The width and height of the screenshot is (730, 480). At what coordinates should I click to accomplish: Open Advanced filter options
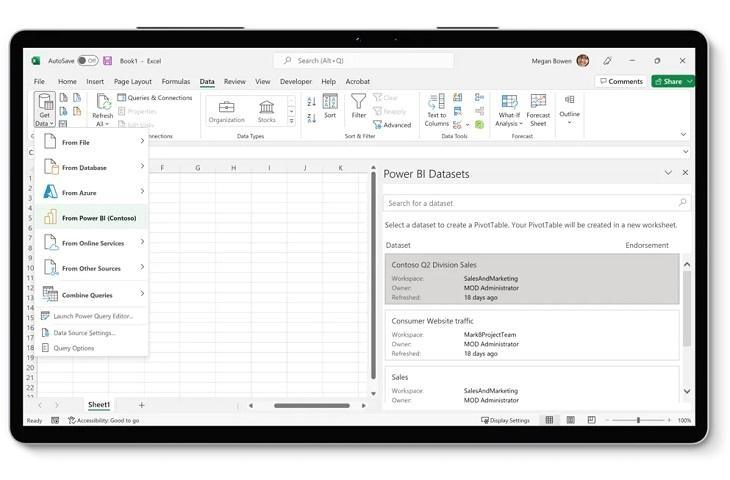392,125
